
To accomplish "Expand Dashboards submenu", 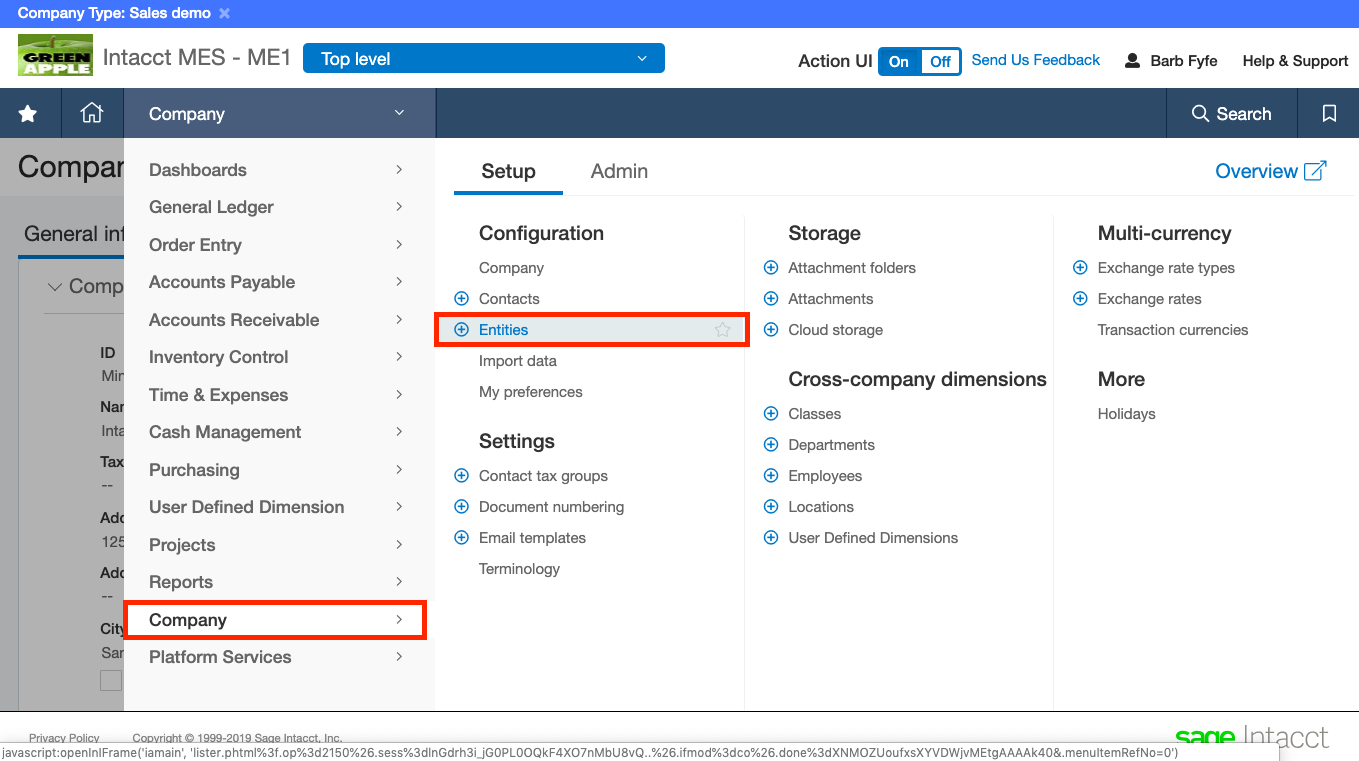I will 399,170.
